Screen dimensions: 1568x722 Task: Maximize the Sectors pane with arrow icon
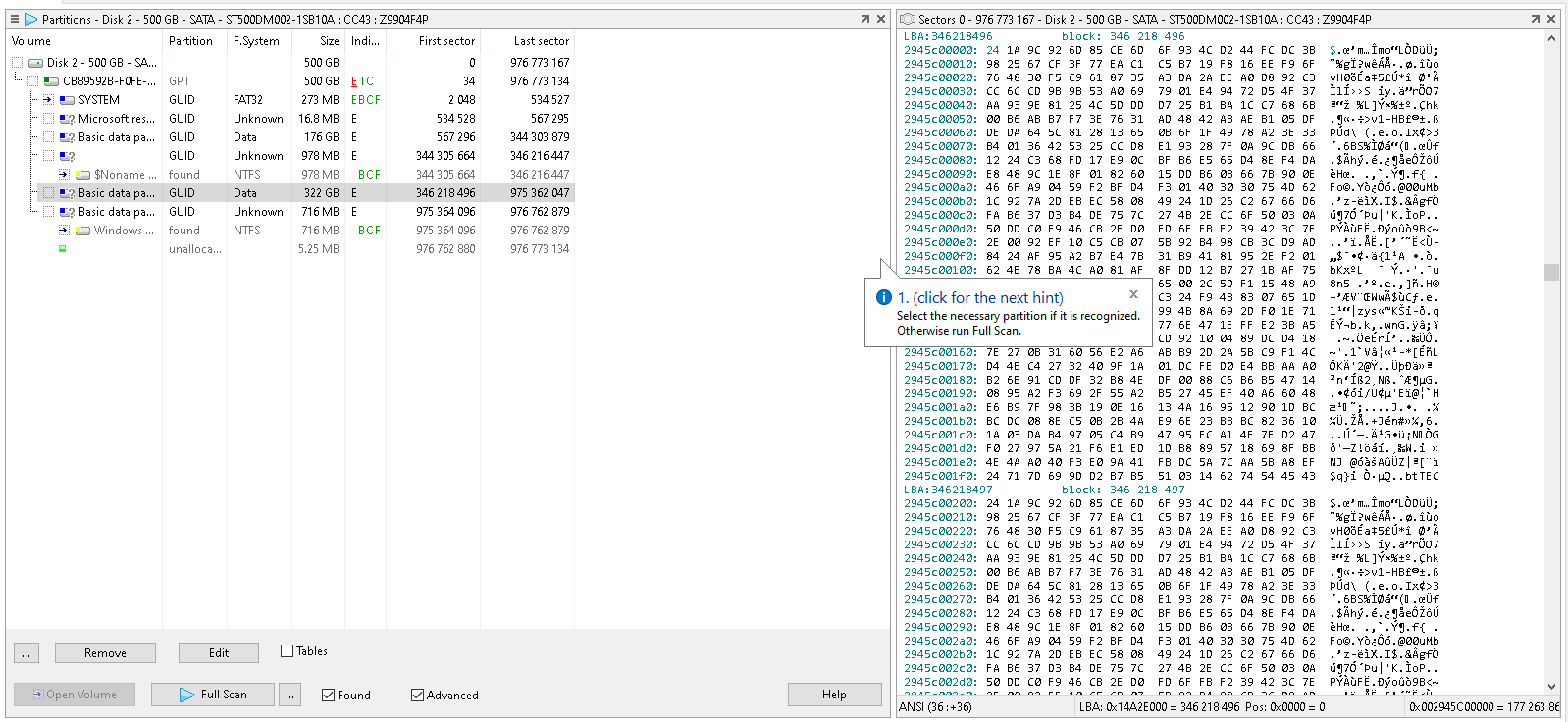pos(1535,19)
